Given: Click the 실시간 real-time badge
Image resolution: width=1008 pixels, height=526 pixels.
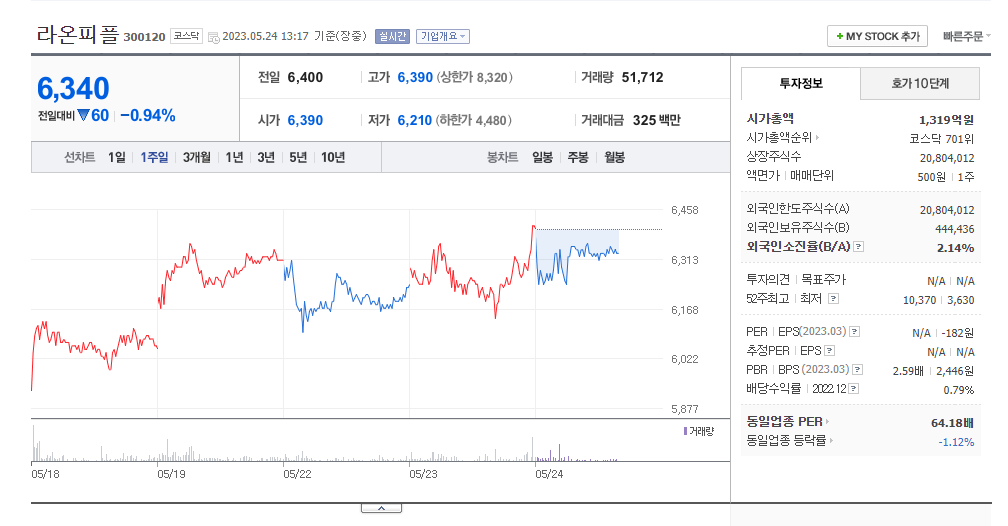Looking at the screenshot, I should pos(392,37).
